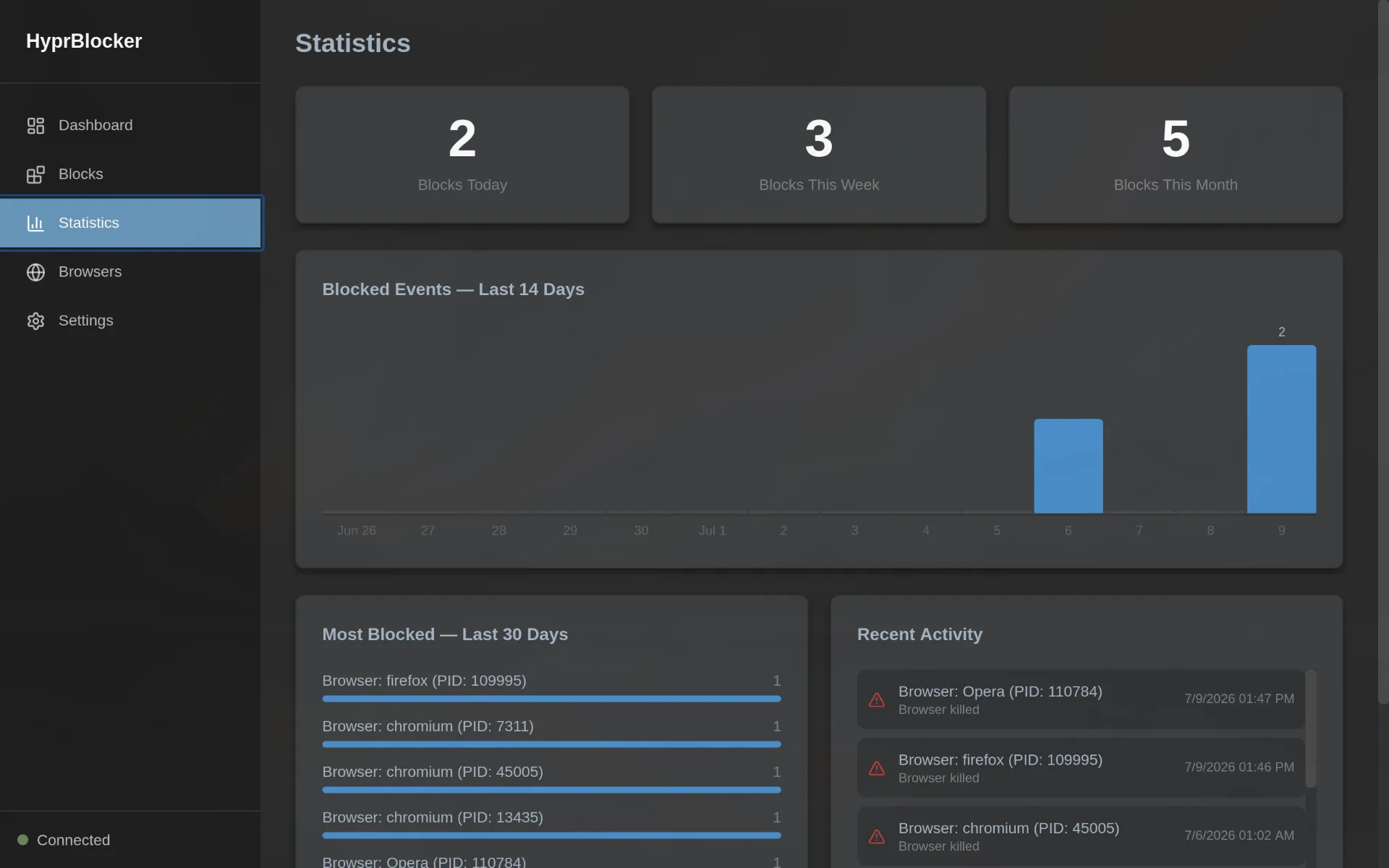This screenshot has height=868, width=1389.
Task: Open the Browsers section
Action: coord(130,272)
